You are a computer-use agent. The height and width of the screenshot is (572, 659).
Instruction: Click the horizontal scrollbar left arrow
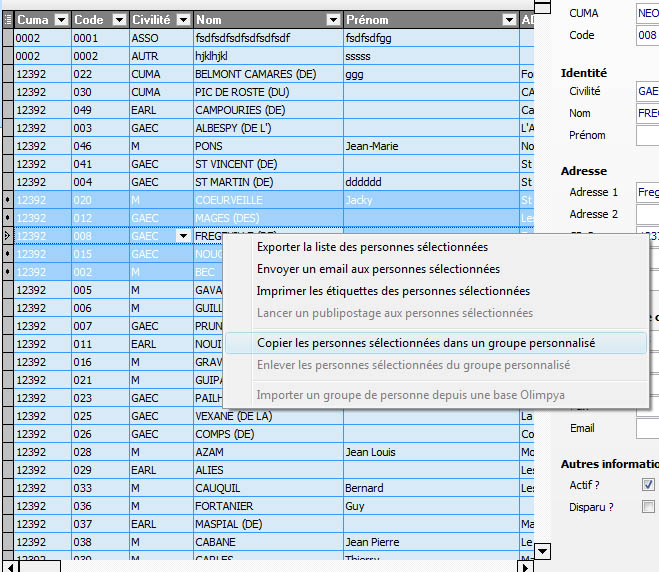(x=11, y=567)
